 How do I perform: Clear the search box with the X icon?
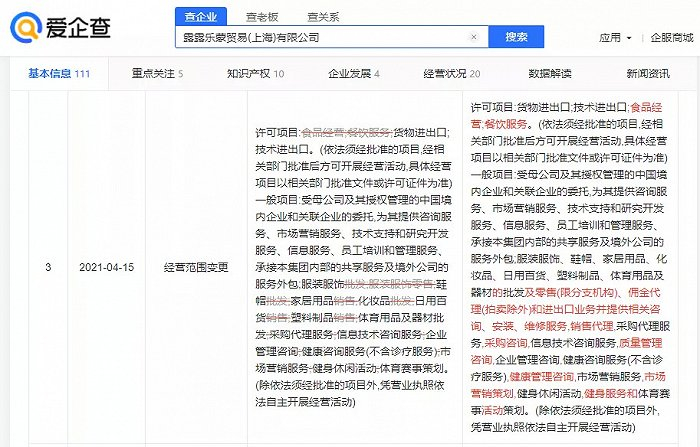pyautogui.click(x=474, y=37)
